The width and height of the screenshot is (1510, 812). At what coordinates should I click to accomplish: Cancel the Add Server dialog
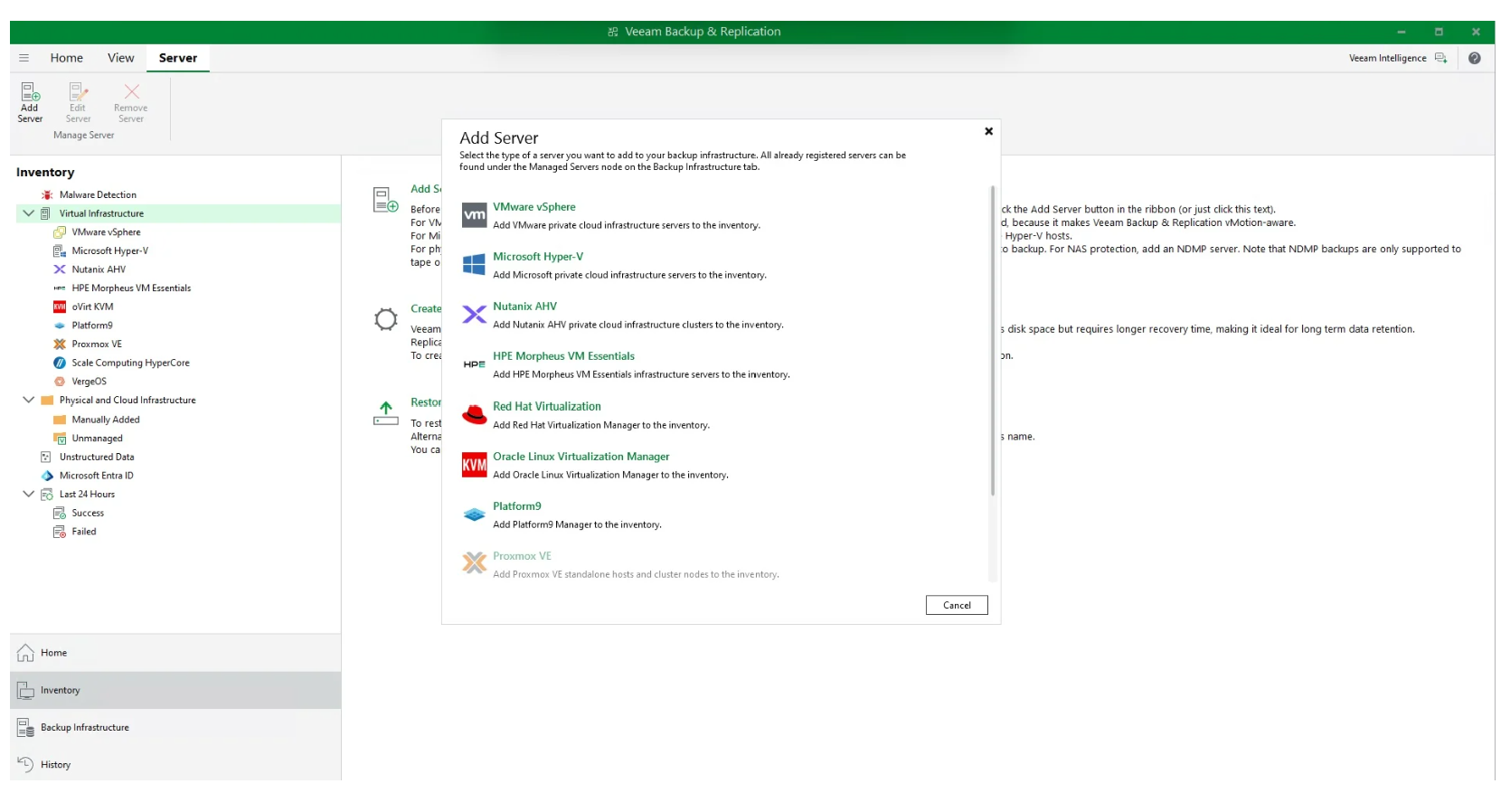click(957, 605)
